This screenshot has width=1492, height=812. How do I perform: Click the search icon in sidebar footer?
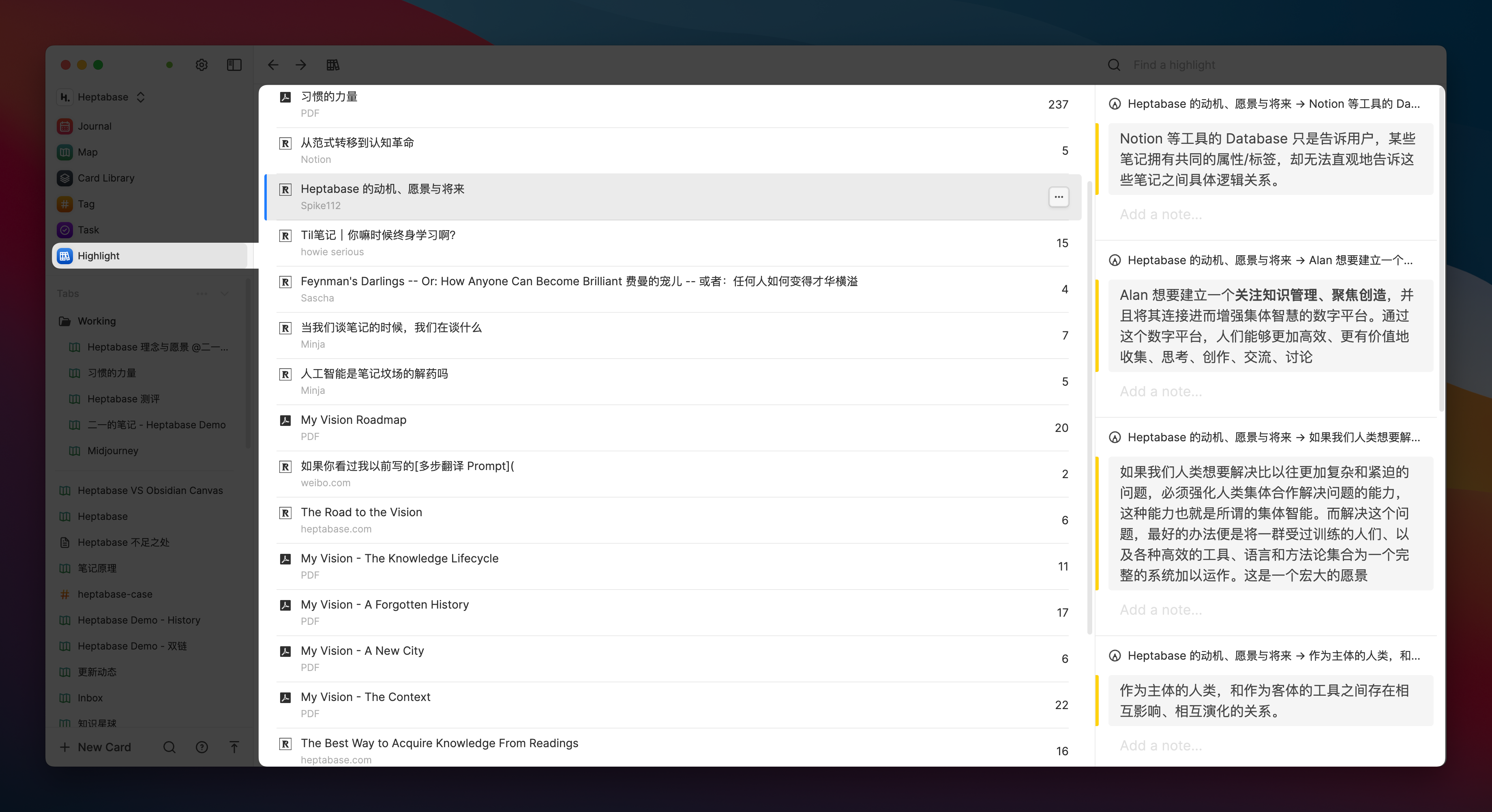[x=169, y=747]
